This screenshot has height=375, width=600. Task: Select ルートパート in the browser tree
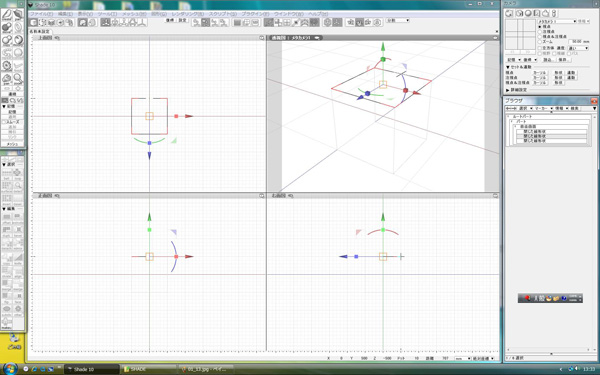522,117
